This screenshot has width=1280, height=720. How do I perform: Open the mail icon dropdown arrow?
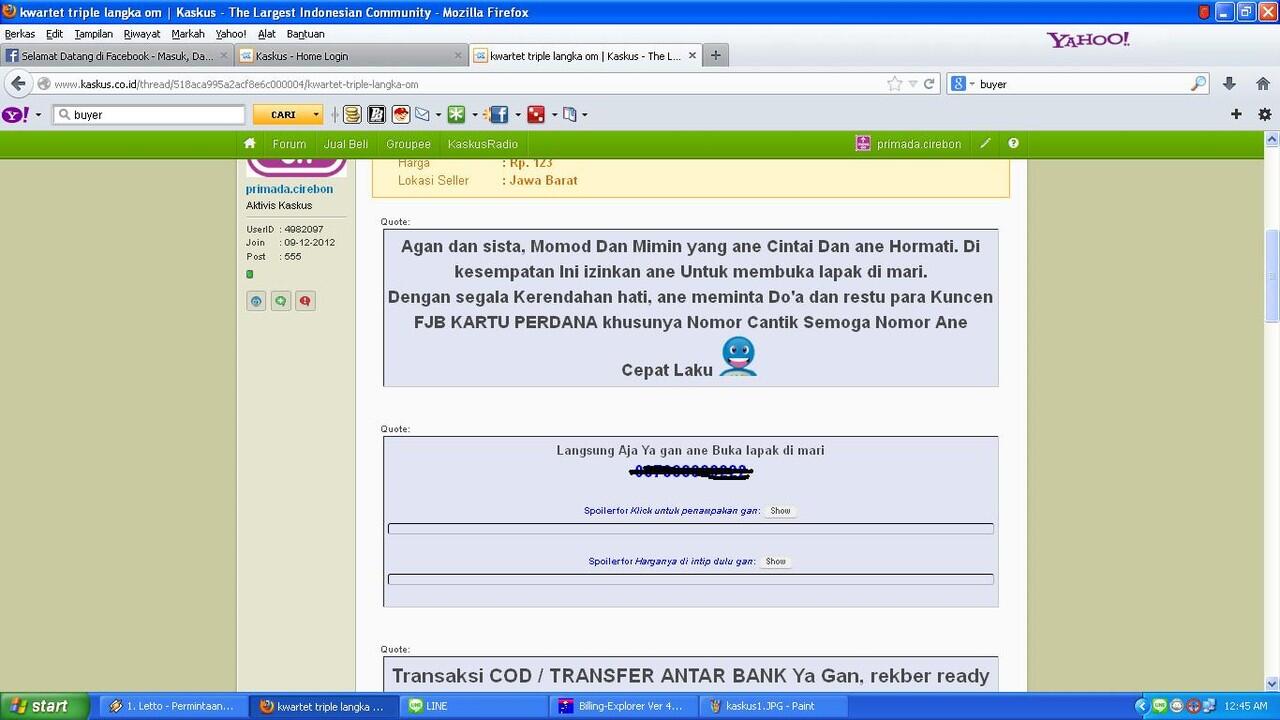pyautogui.click(x=438, y=115)
